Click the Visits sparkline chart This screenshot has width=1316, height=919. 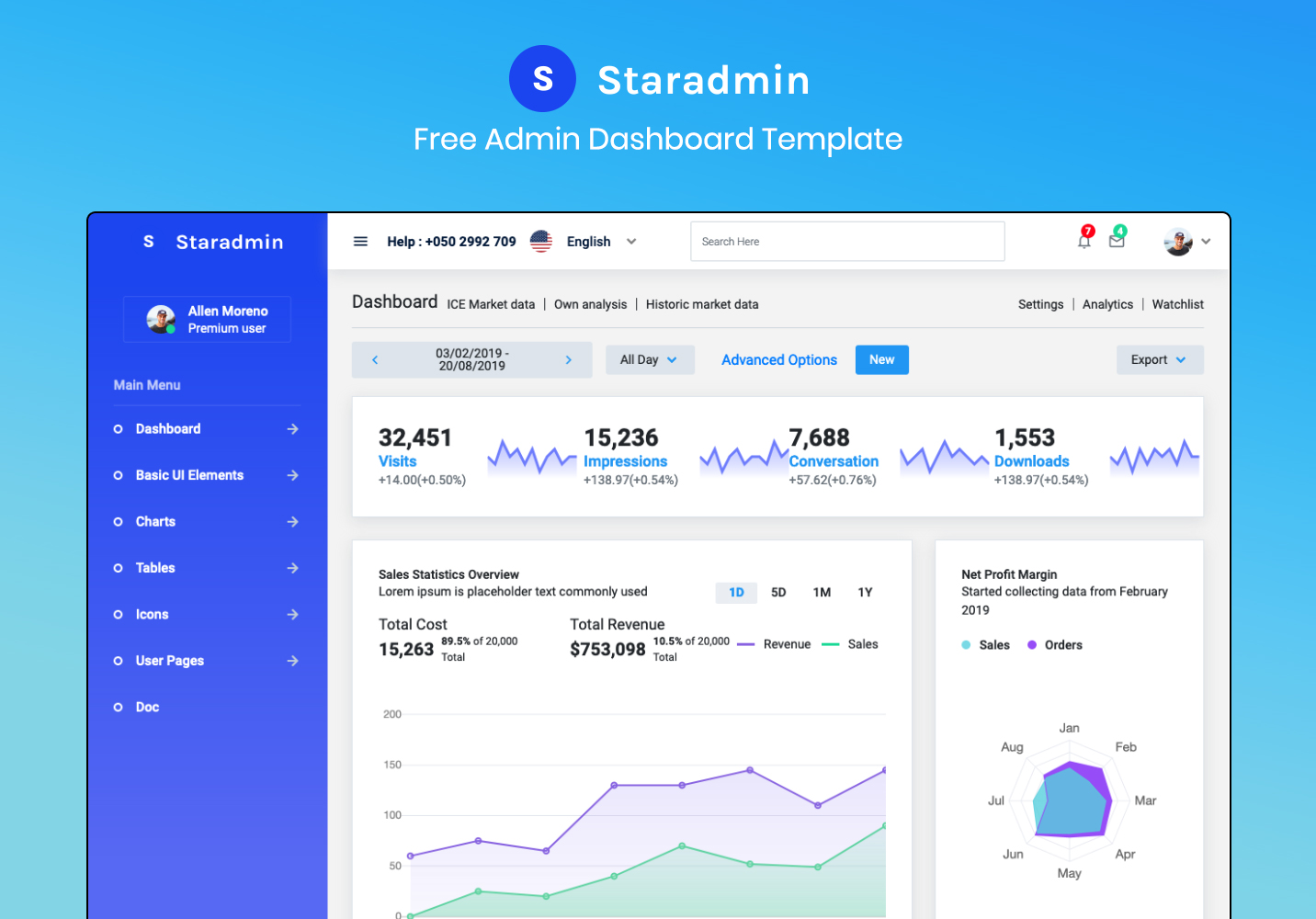(x=531, y=457)
